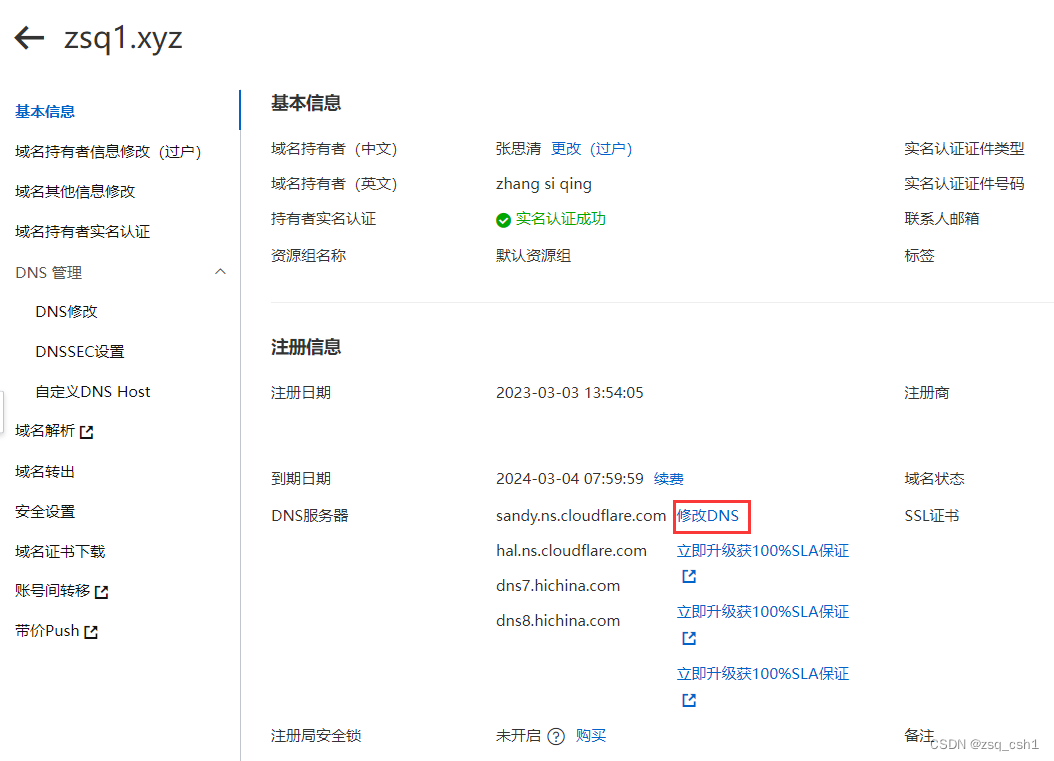This screenshot has width=1054, height=761.
Task: Click 续费 to renew the domain
Action: pyautogui.click(x=668, y=478)
